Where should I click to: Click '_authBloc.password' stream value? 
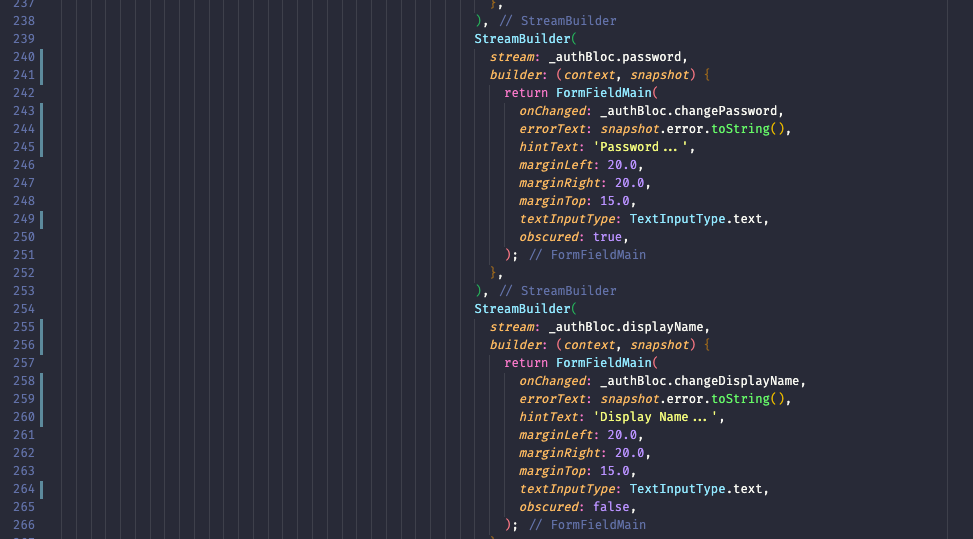click(x=615, y=56)
